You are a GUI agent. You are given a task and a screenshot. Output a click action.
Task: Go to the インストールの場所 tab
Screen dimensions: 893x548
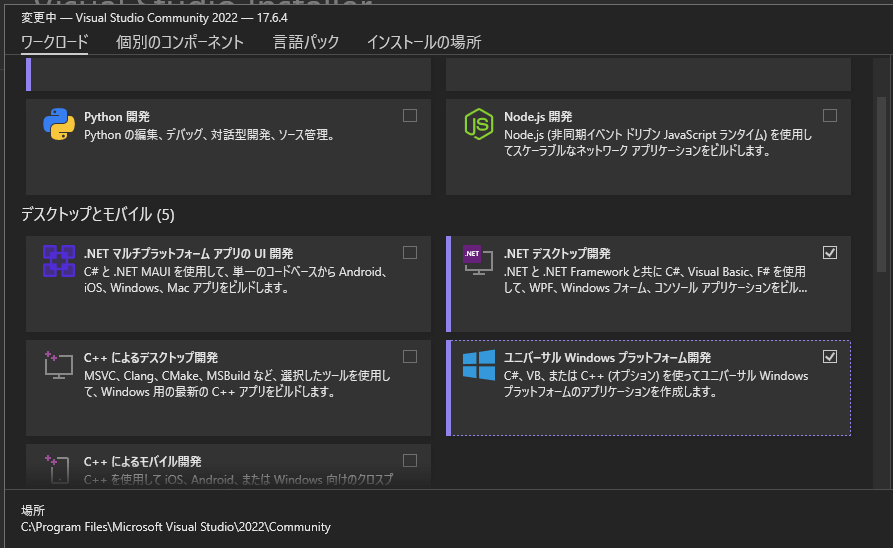coord(424,42)
